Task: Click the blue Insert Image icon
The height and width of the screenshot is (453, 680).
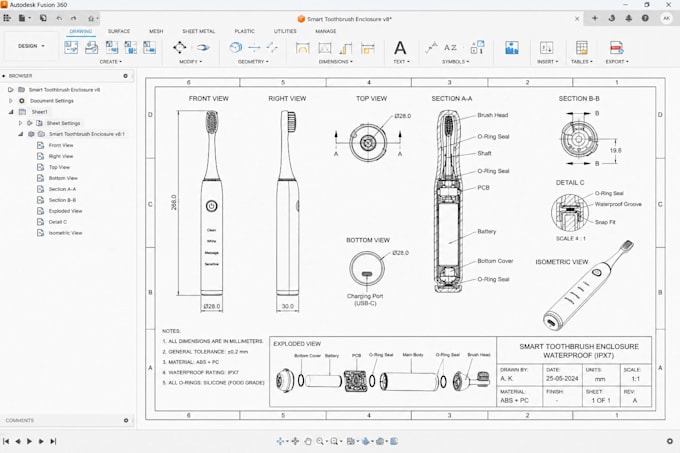Action: 512,48
